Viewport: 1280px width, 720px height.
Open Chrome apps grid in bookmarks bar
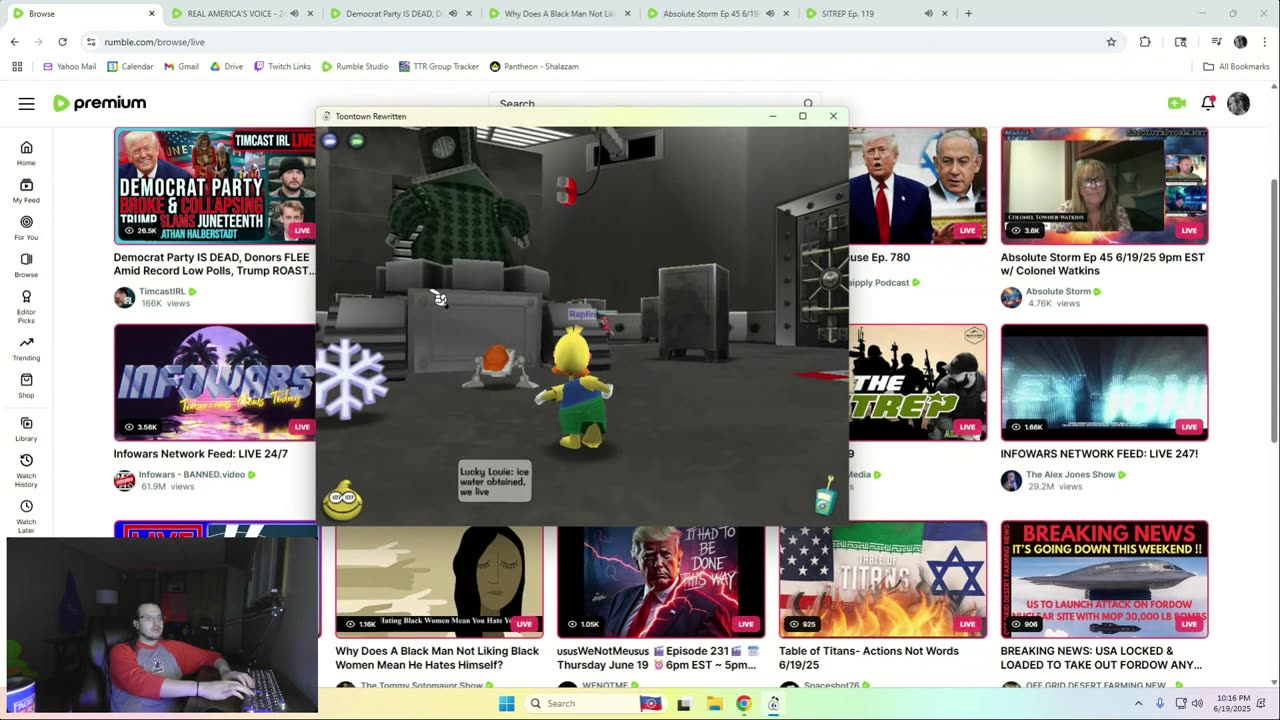pos(17,66)
